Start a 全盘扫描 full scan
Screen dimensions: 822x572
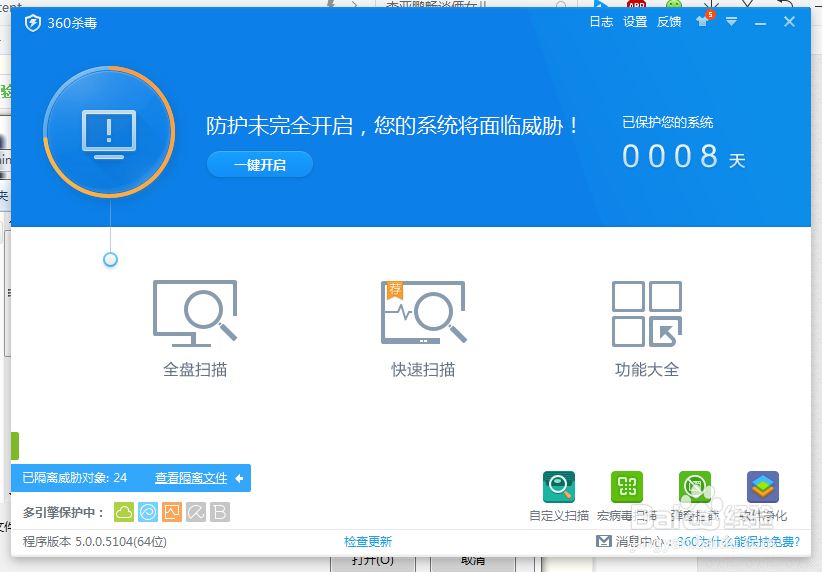tap(195, 328)
